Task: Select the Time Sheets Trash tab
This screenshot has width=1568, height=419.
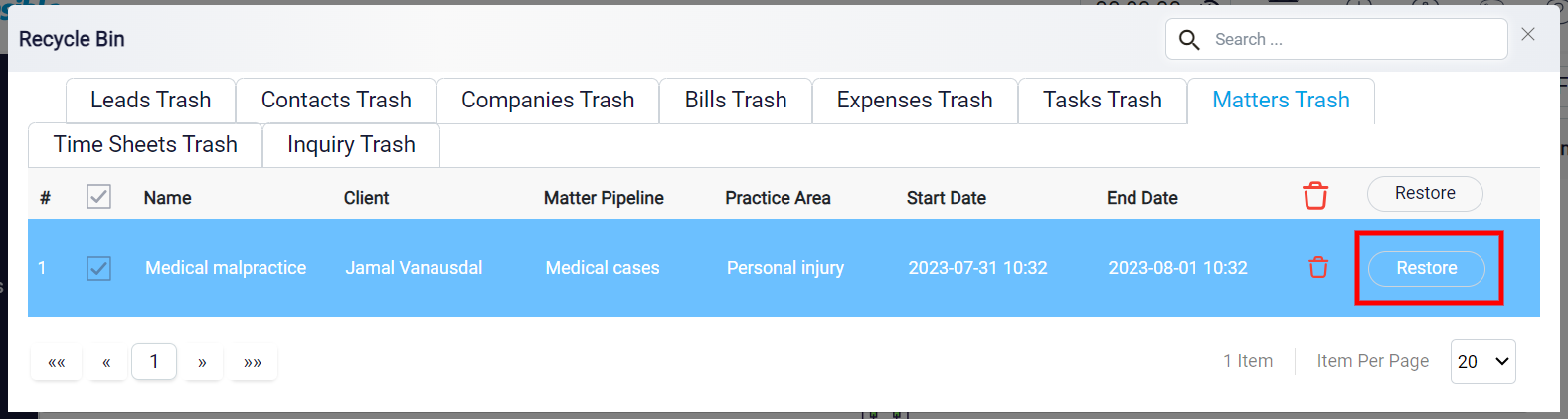Action: 145,145
